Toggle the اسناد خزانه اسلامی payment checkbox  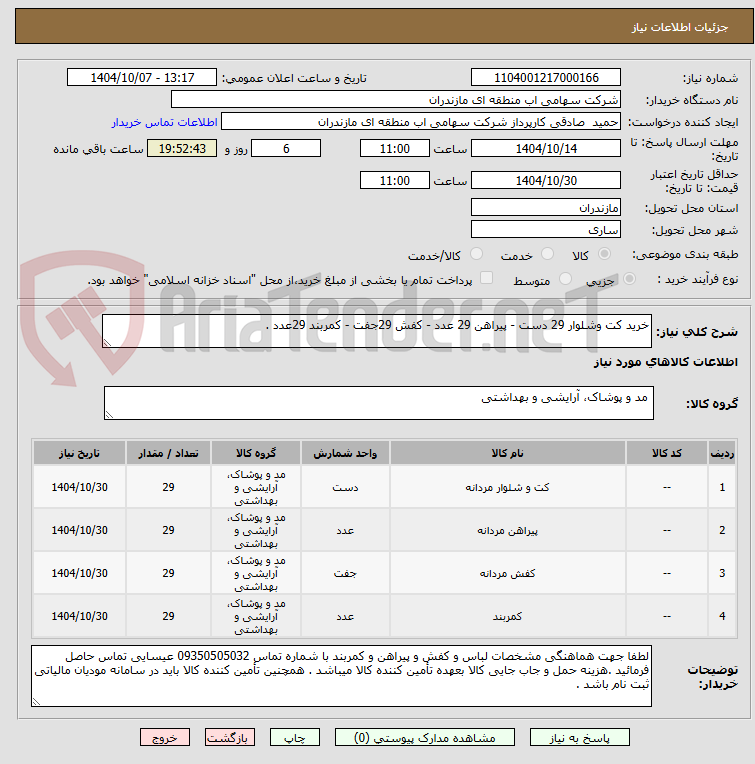(x=486, y=278)
